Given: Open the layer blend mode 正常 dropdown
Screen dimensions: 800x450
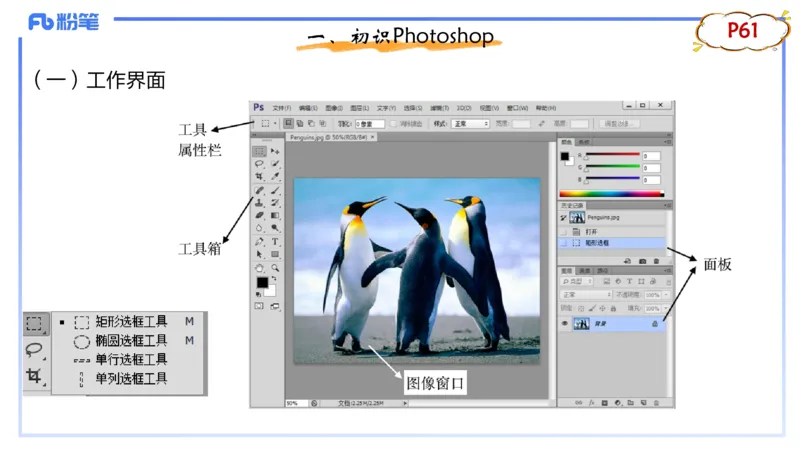Looking at the screenshot, I should (x=584, y=295).
